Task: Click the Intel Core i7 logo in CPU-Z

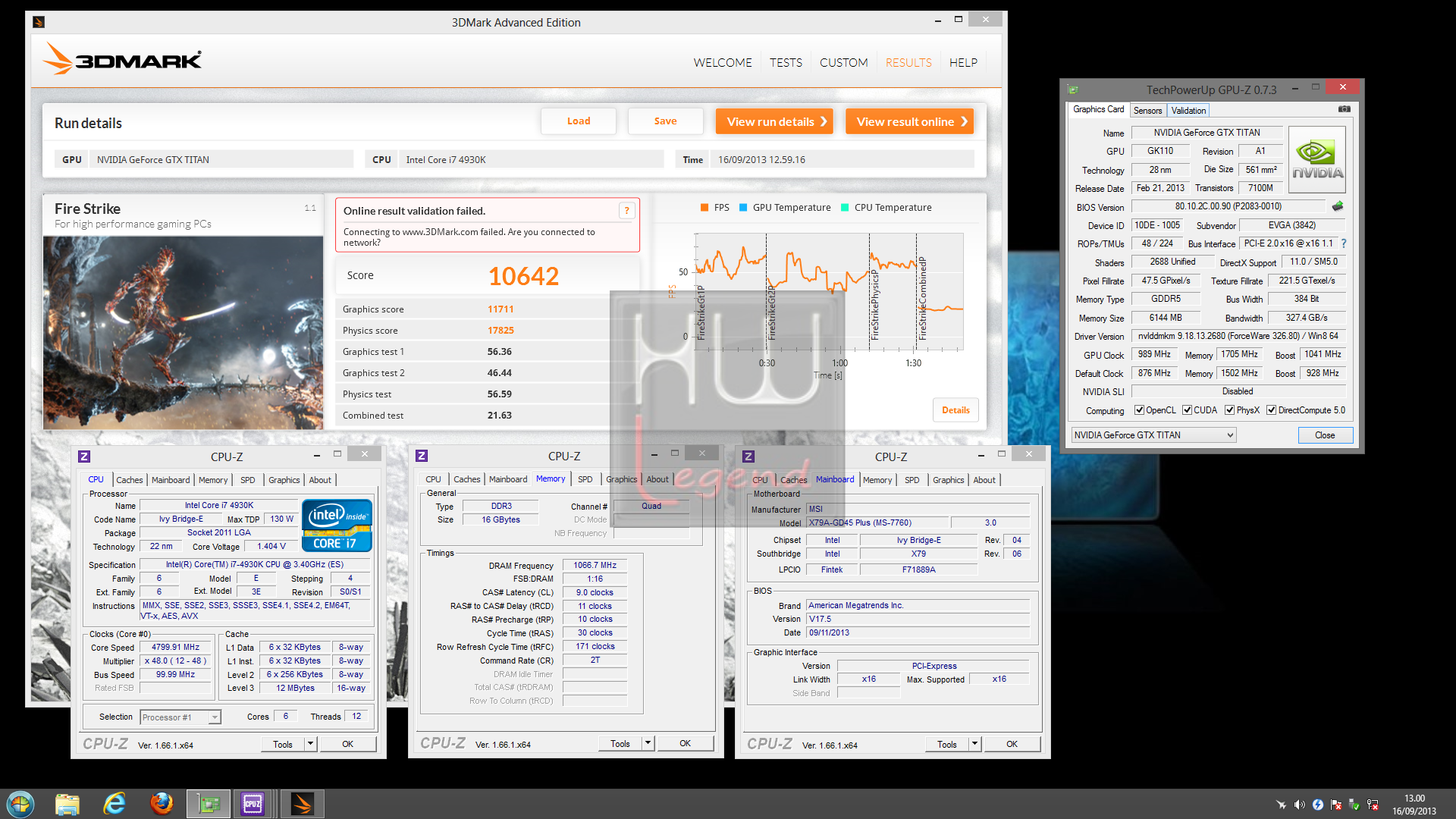Action: 337,525
